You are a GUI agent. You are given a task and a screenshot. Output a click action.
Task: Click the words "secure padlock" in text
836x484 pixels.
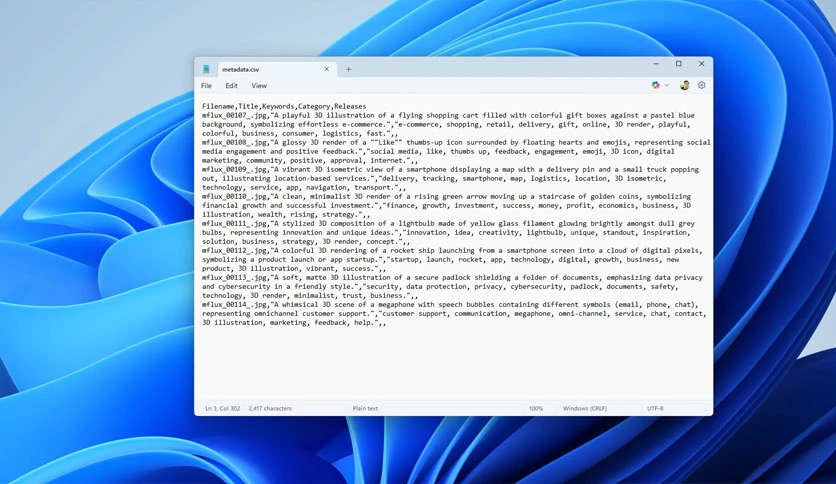pos(443,278)
